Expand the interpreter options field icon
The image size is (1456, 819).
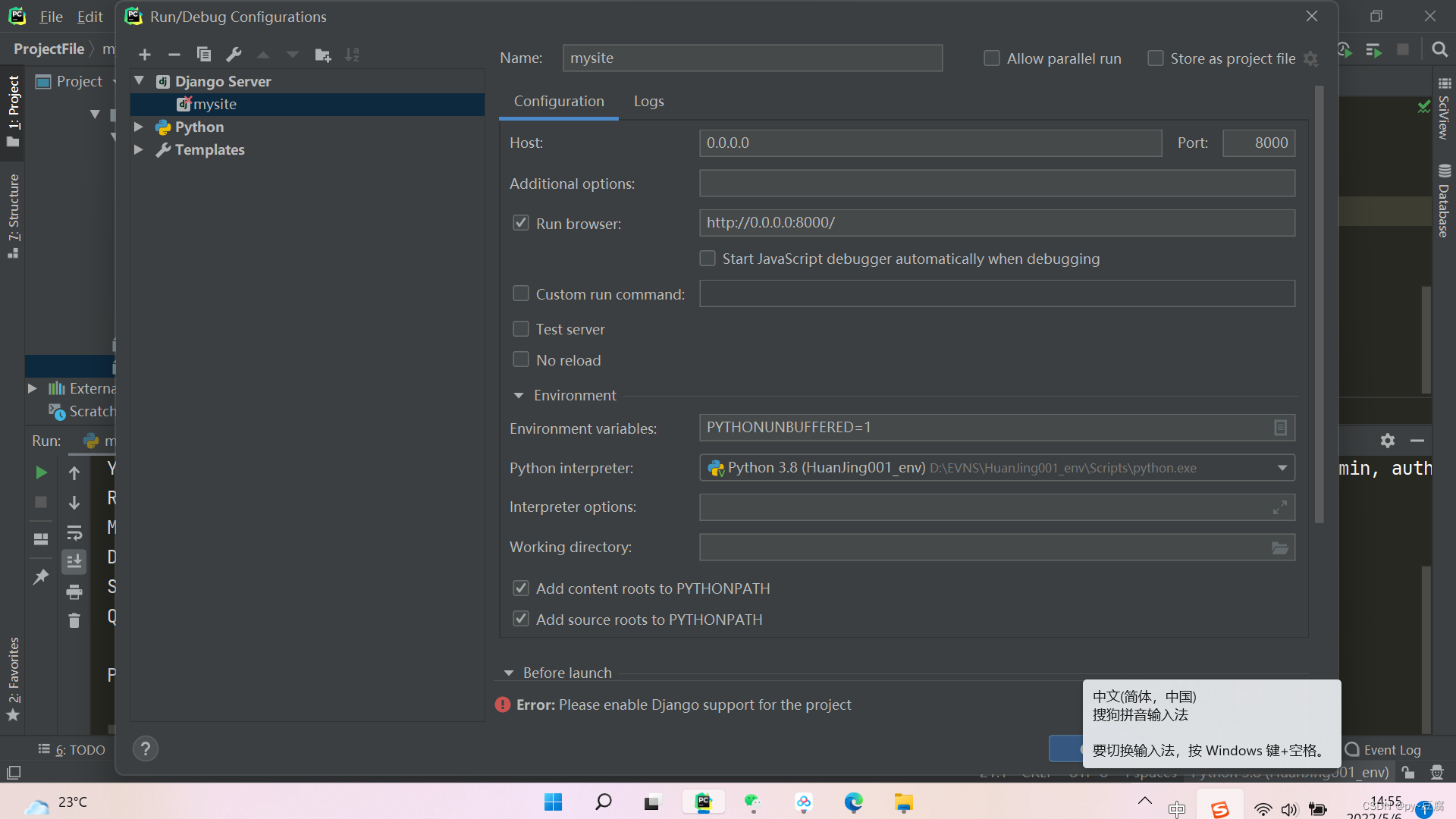(1280, 507)
